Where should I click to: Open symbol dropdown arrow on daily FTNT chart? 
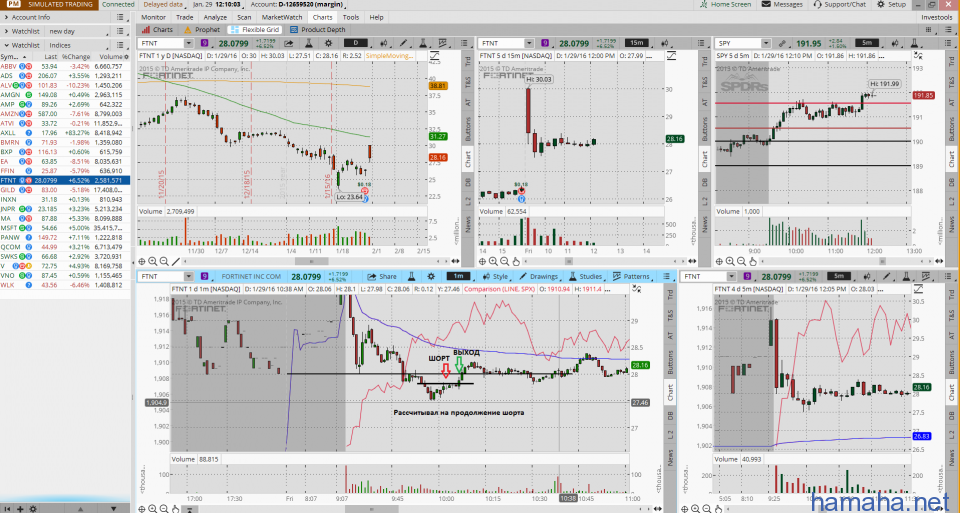[189, 43]
